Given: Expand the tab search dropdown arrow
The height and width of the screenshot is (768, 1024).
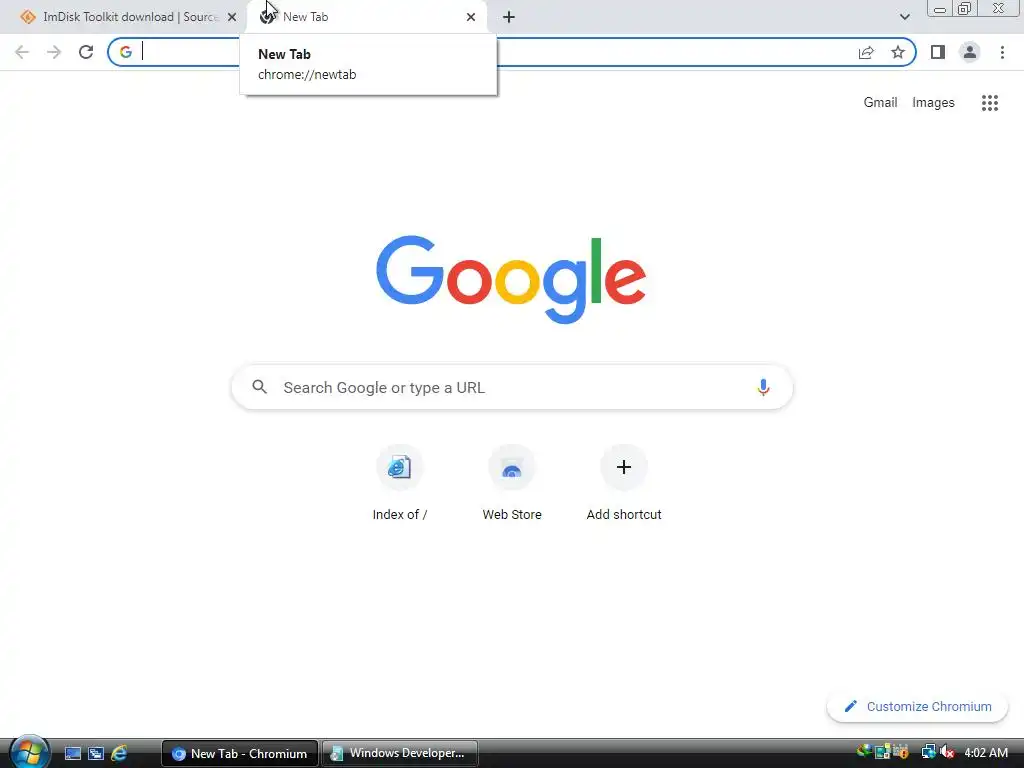Looking at the screenshot, I should point(904,17).
